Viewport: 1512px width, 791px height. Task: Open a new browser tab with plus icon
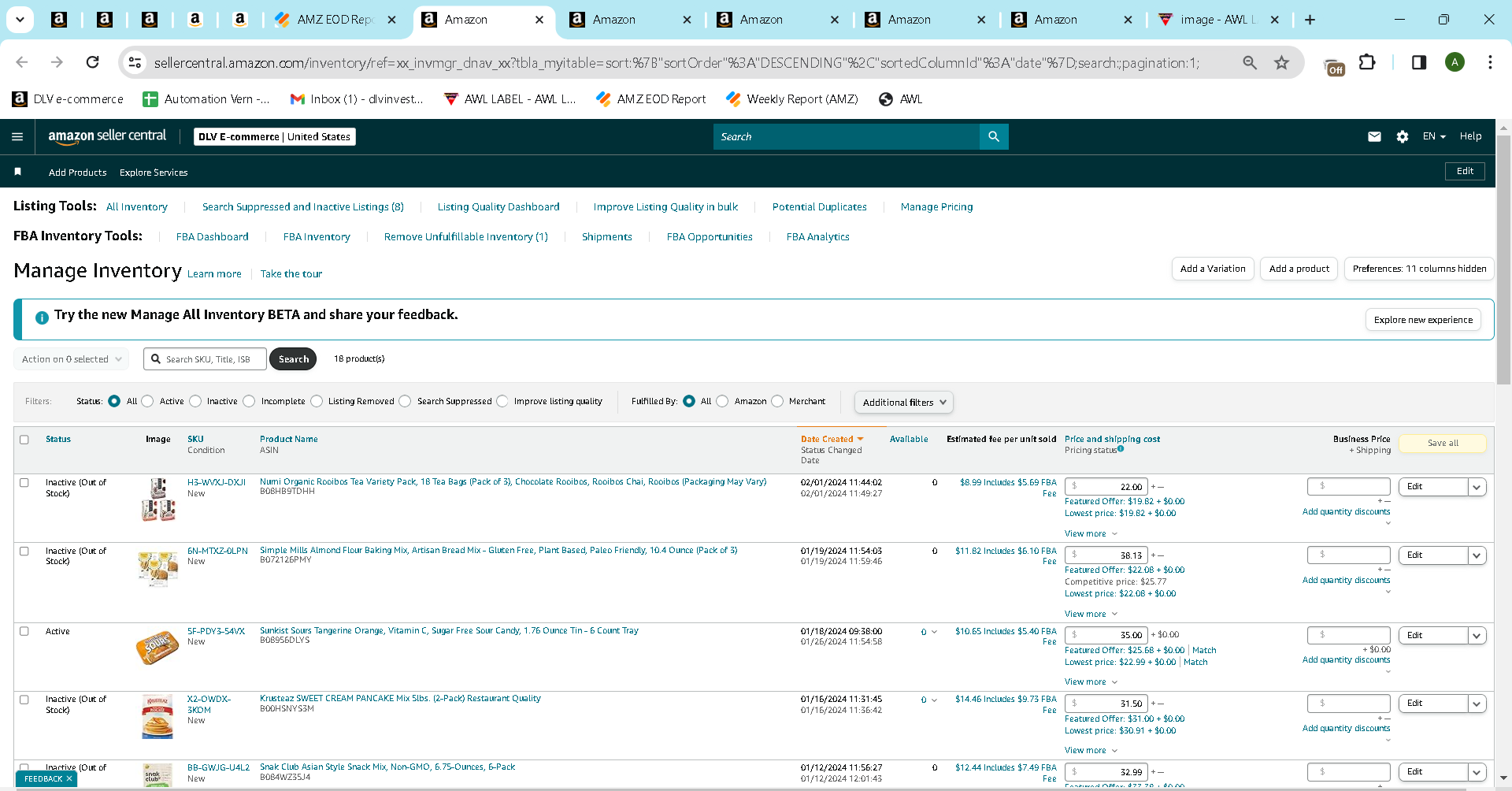[x=1310, y=20]
